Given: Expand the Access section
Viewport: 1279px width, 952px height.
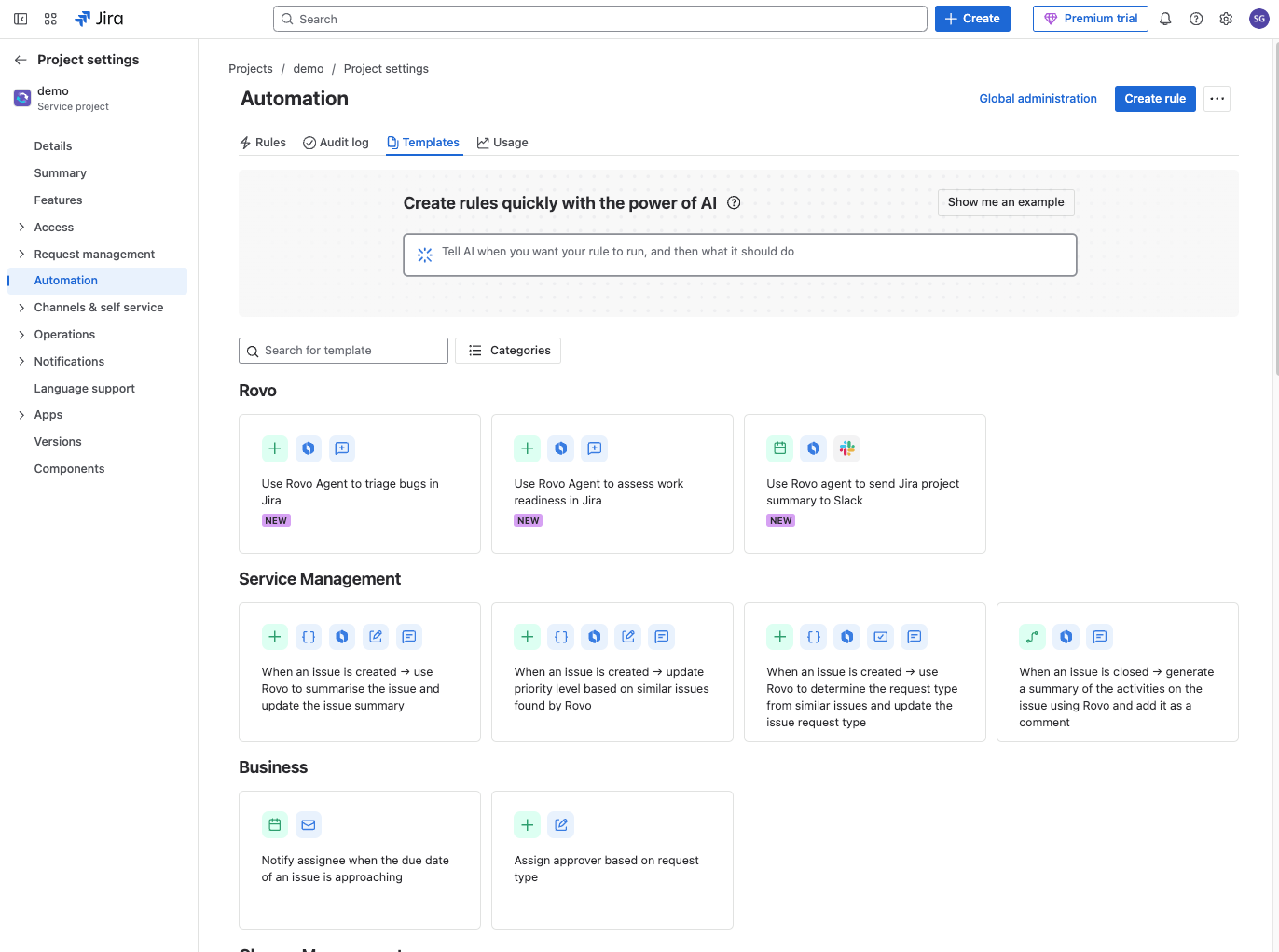Looking at the screenshot, I should (21, 227).
